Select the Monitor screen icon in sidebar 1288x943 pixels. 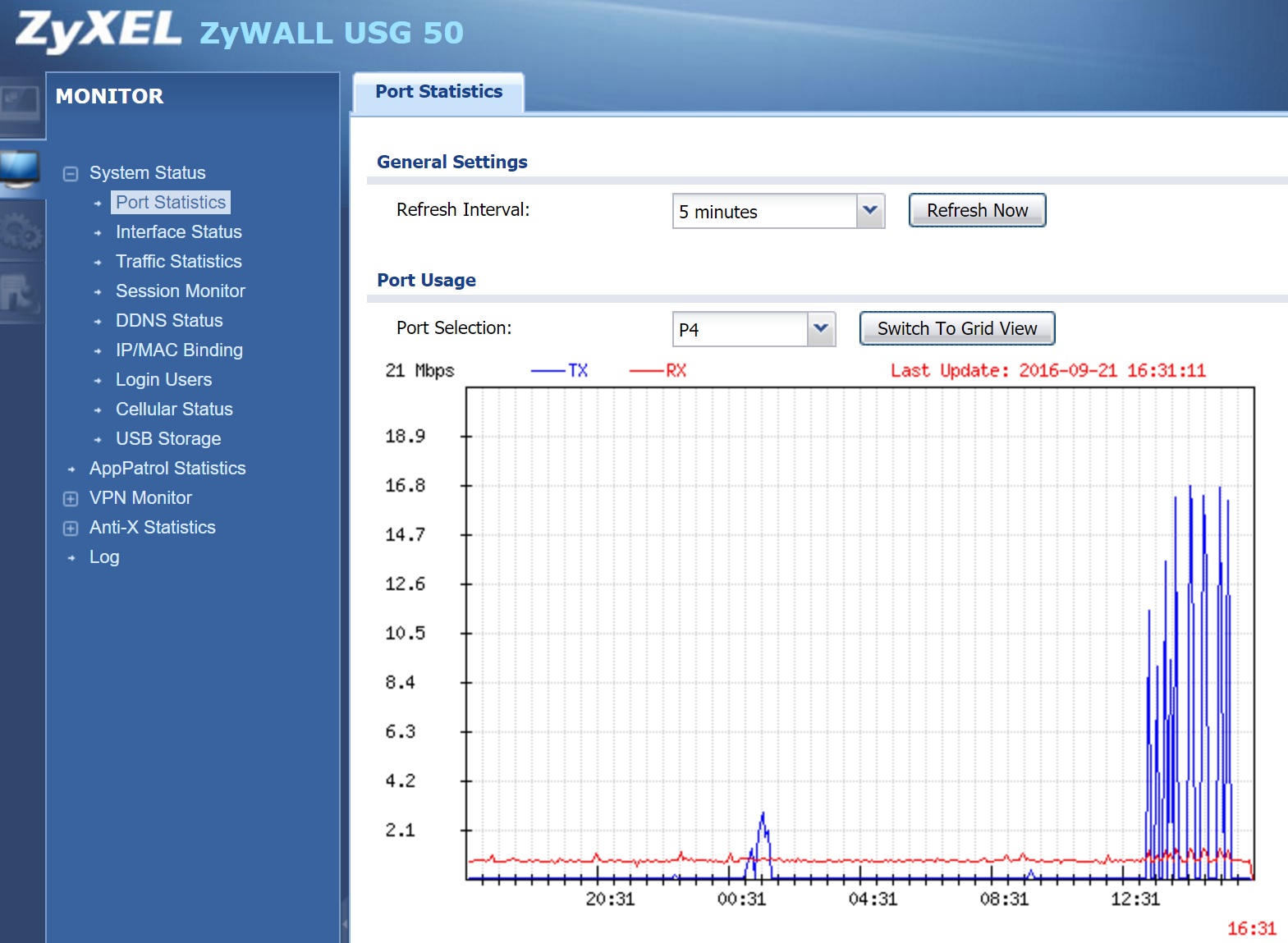click(x=21, y=171)
